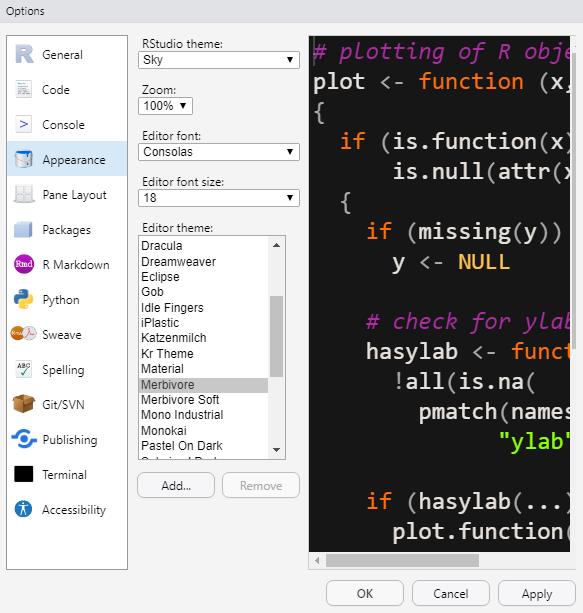The height and width of the screenshot is (613, 583).
Task: Open the Packages settings page
Action: coord(67,230)
